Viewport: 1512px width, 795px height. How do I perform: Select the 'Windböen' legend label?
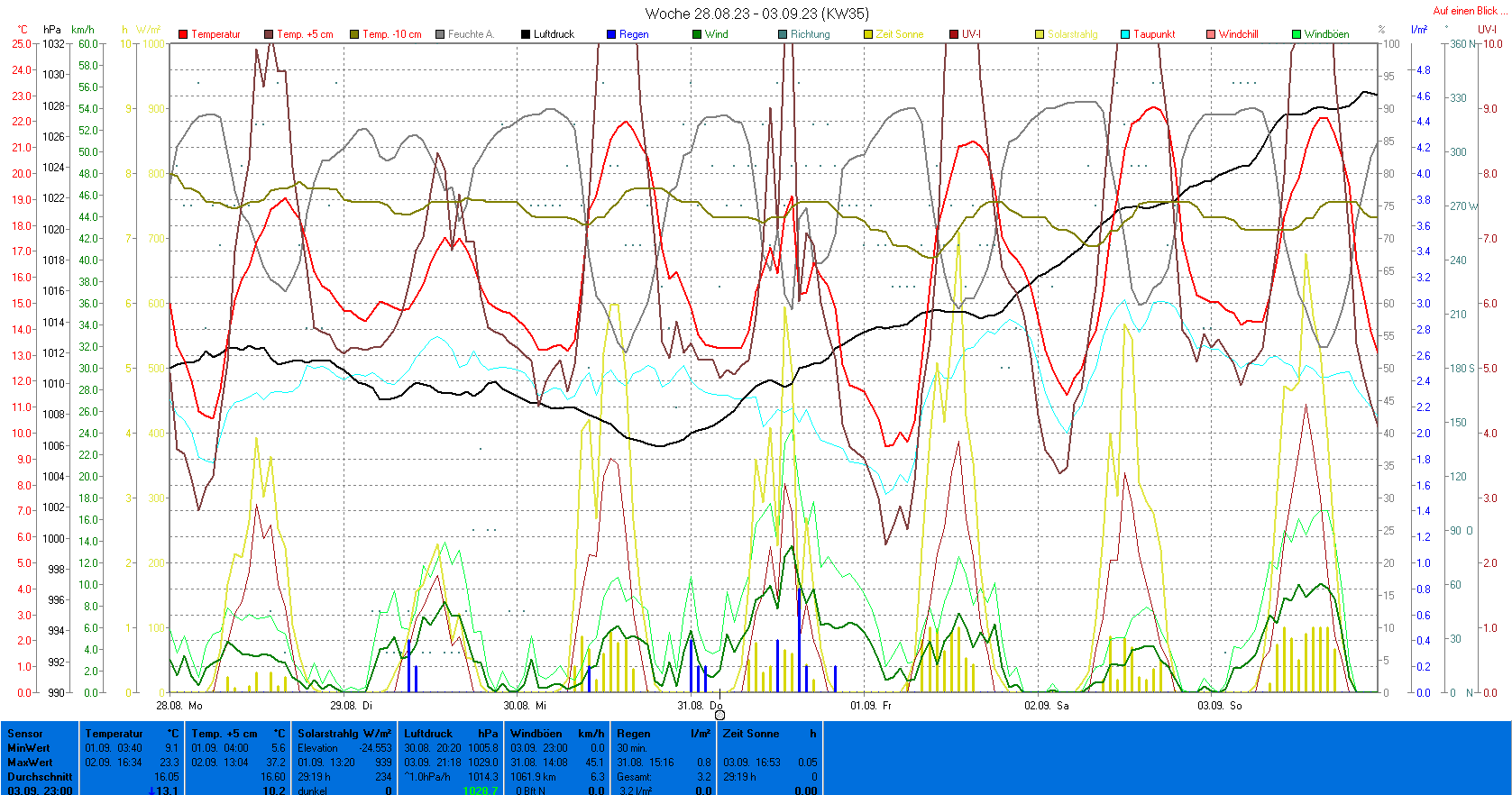pos(1327,34)
